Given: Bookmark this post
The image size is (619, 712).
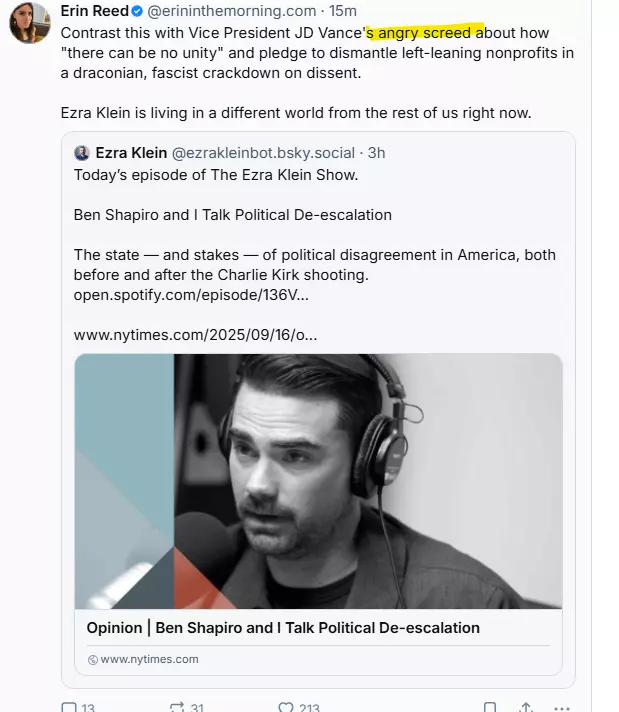Looking at the screenshot, I should (490, 707).
